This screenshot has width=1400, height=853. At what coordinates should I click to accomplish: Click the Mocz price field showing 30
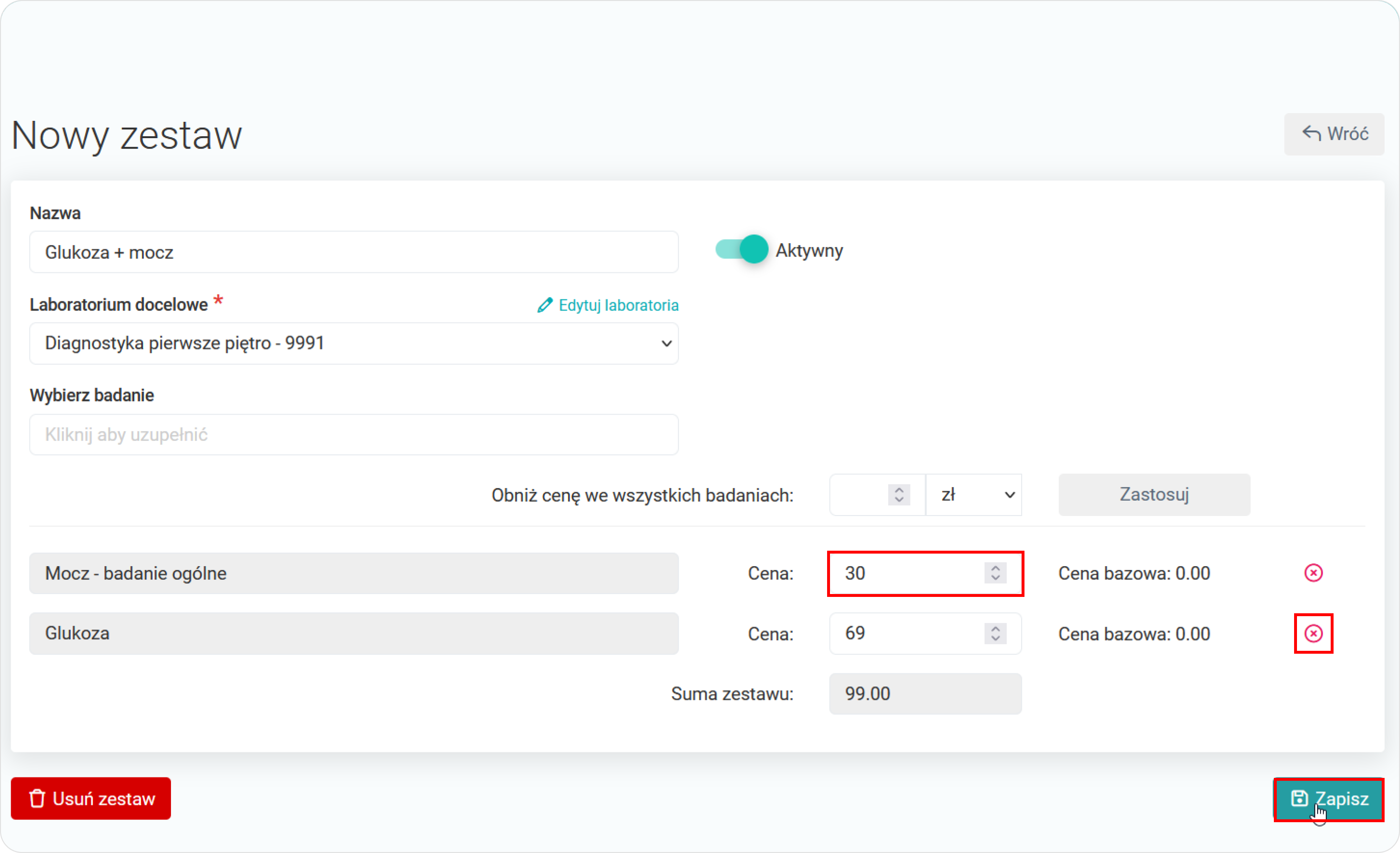pyautogui.click(x=926, y=573)
